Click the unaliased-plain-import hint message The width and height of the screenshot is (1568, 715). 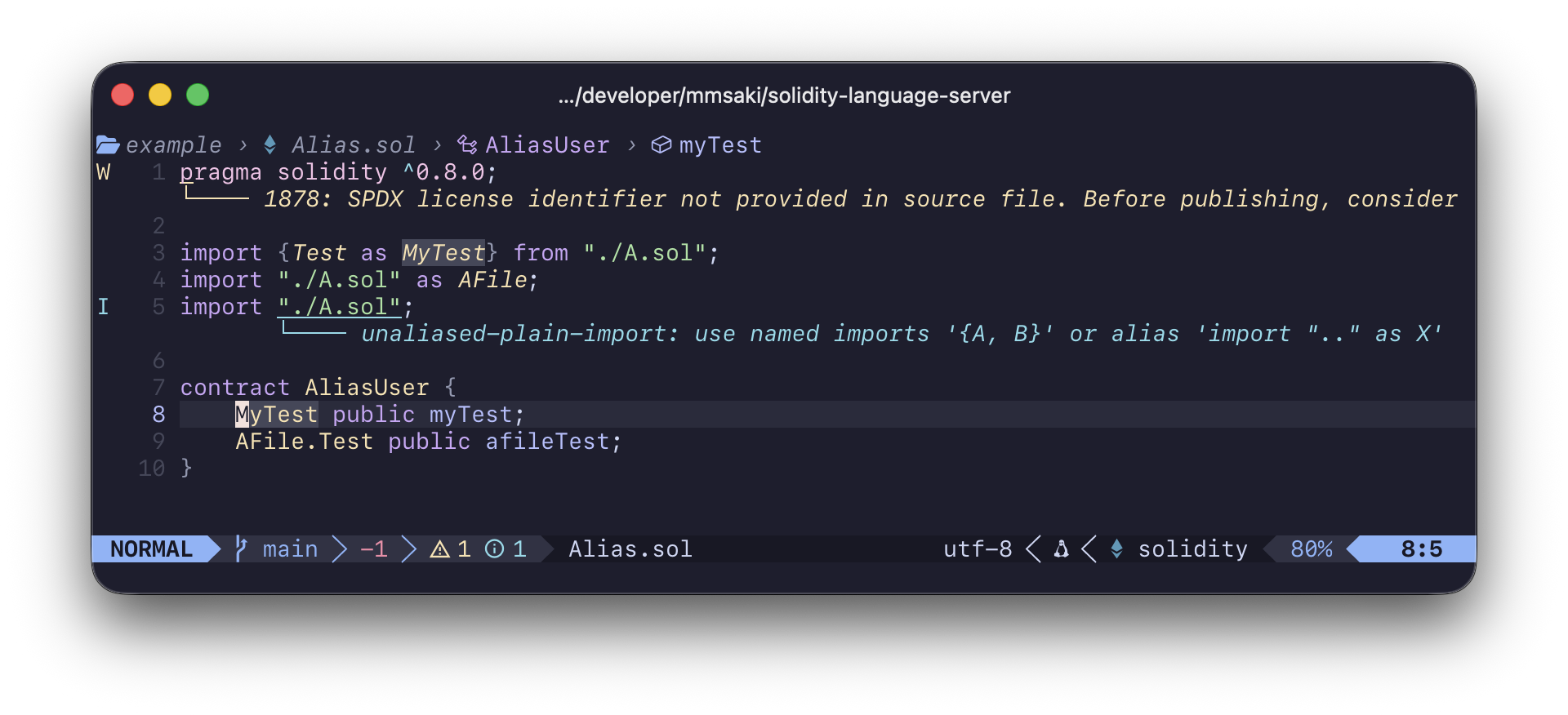tap(902, 334)
